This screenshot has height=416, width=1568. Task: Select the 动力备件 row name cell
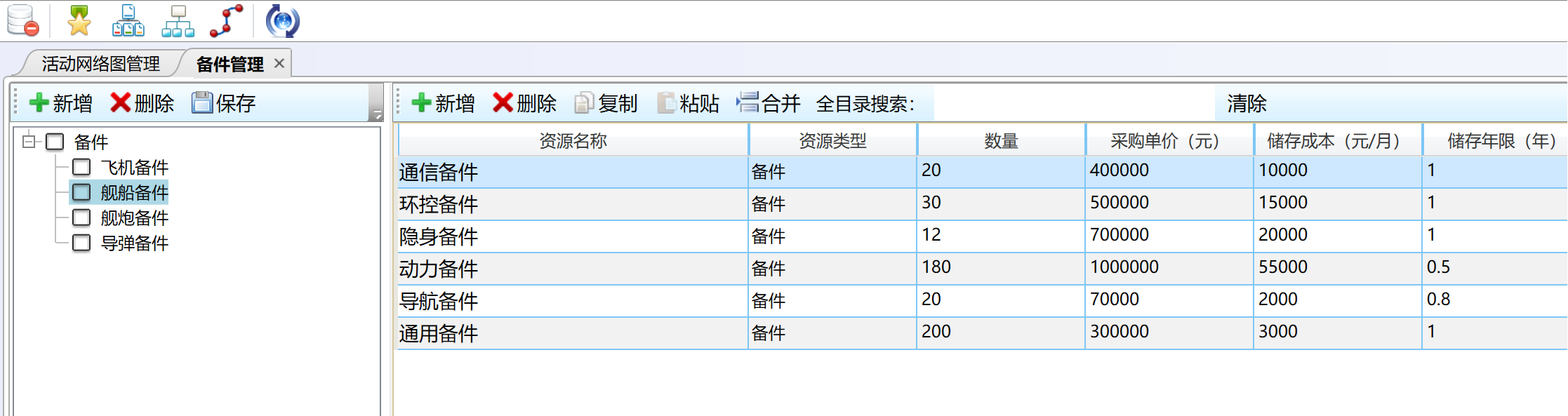[573, 269]
